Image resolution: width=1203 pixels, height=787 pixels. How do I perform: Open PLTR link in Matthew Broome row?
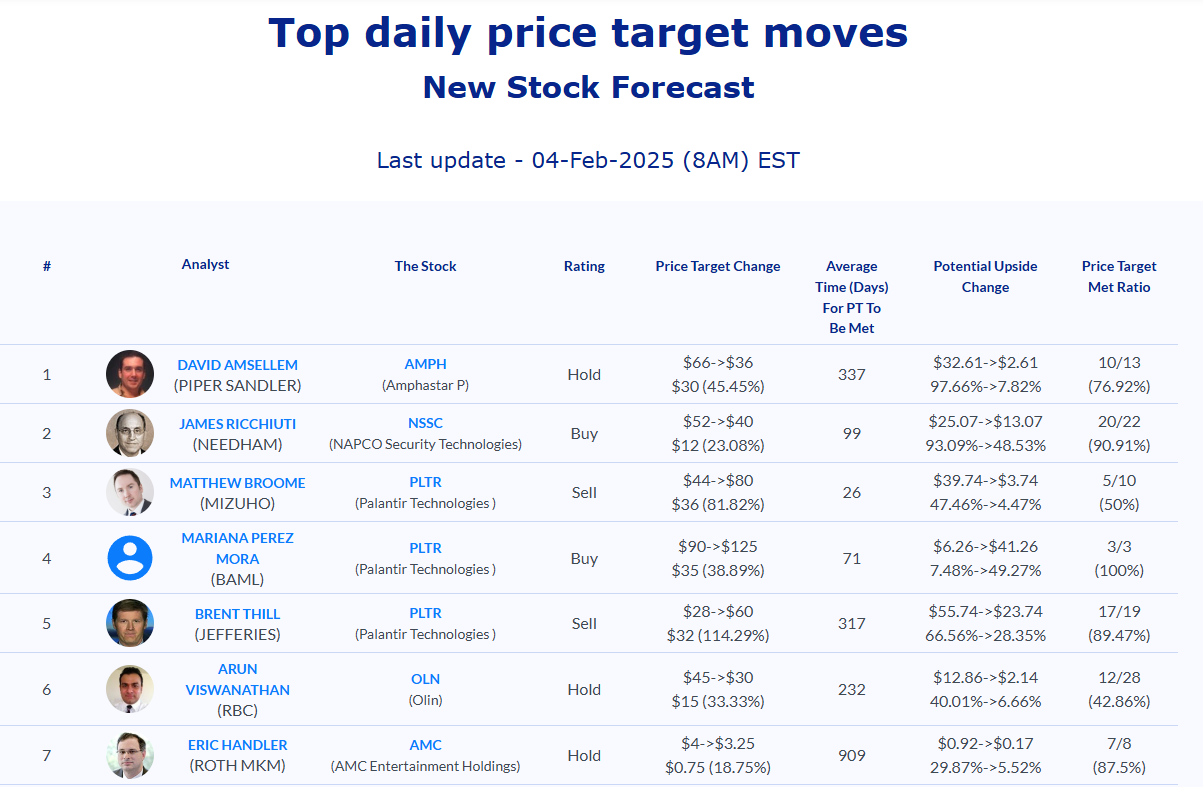[x=425, y=482]
